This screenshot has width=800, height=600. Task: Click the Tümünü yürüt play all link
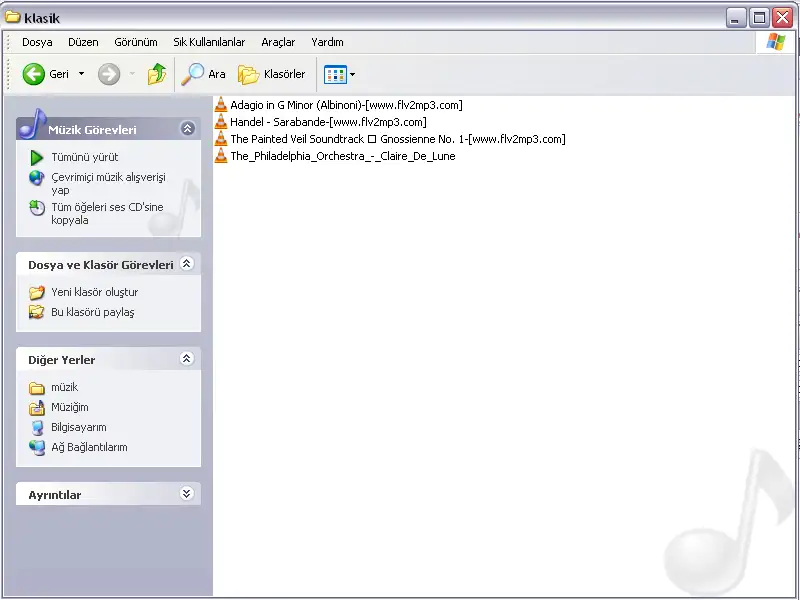click(84, 157)
